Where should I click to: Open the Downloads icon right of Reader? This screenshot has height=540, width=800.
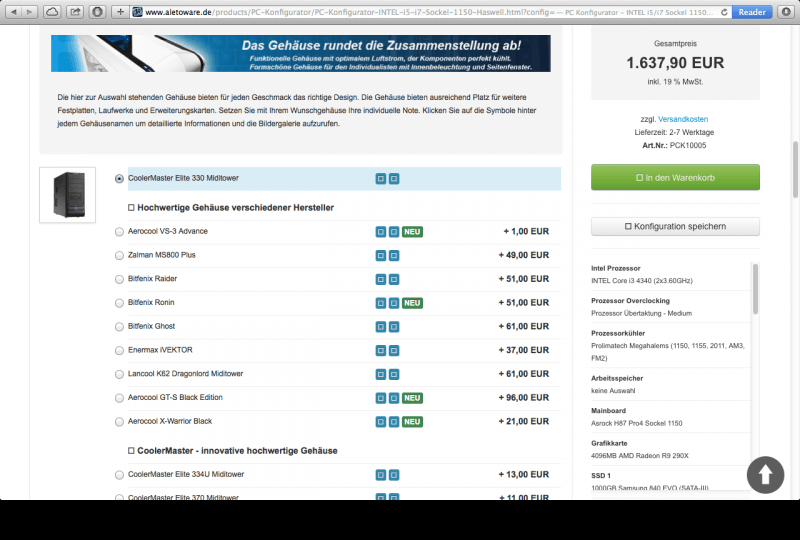[786, 12]
